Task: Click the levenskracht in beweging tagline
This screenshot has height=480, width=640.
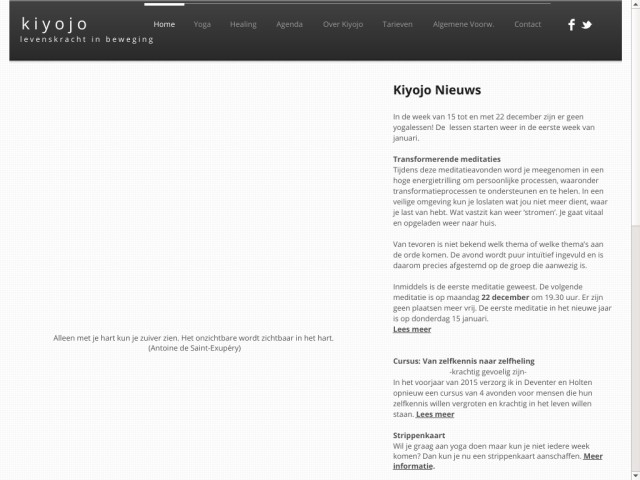Action: (x=88, y=39)
